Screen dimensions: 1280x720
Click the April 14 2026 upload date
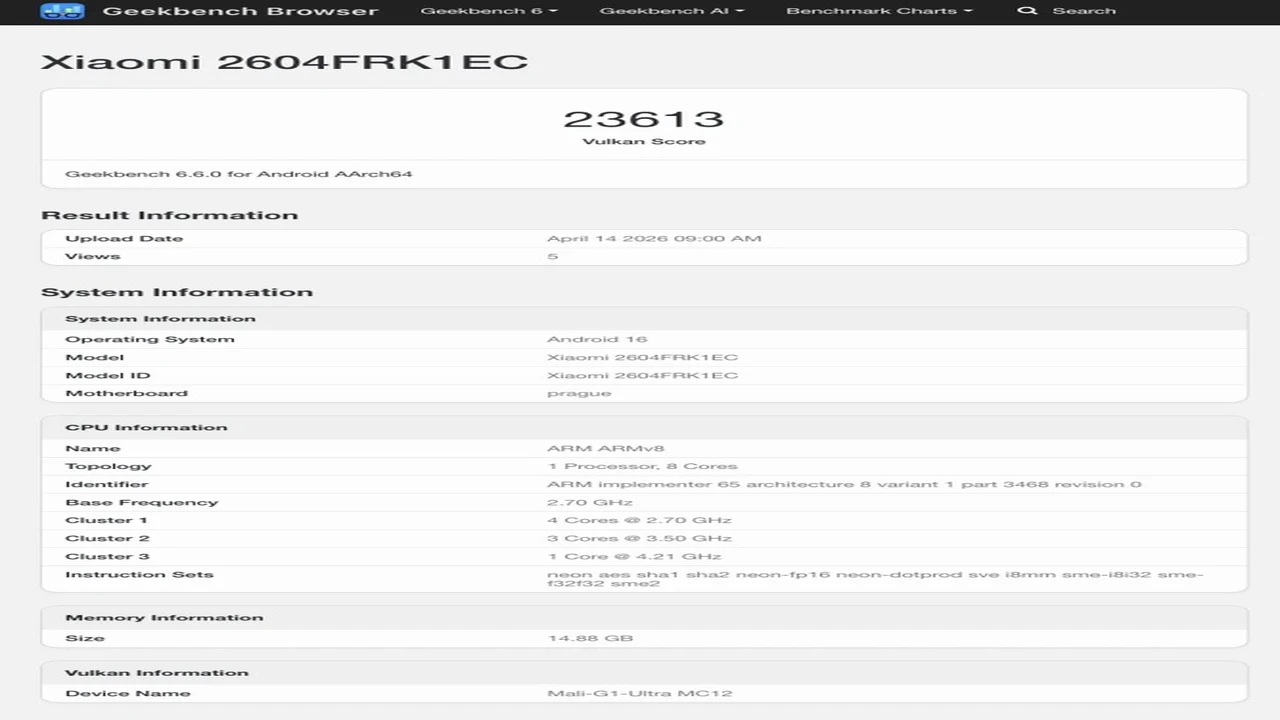click(654, 238)
